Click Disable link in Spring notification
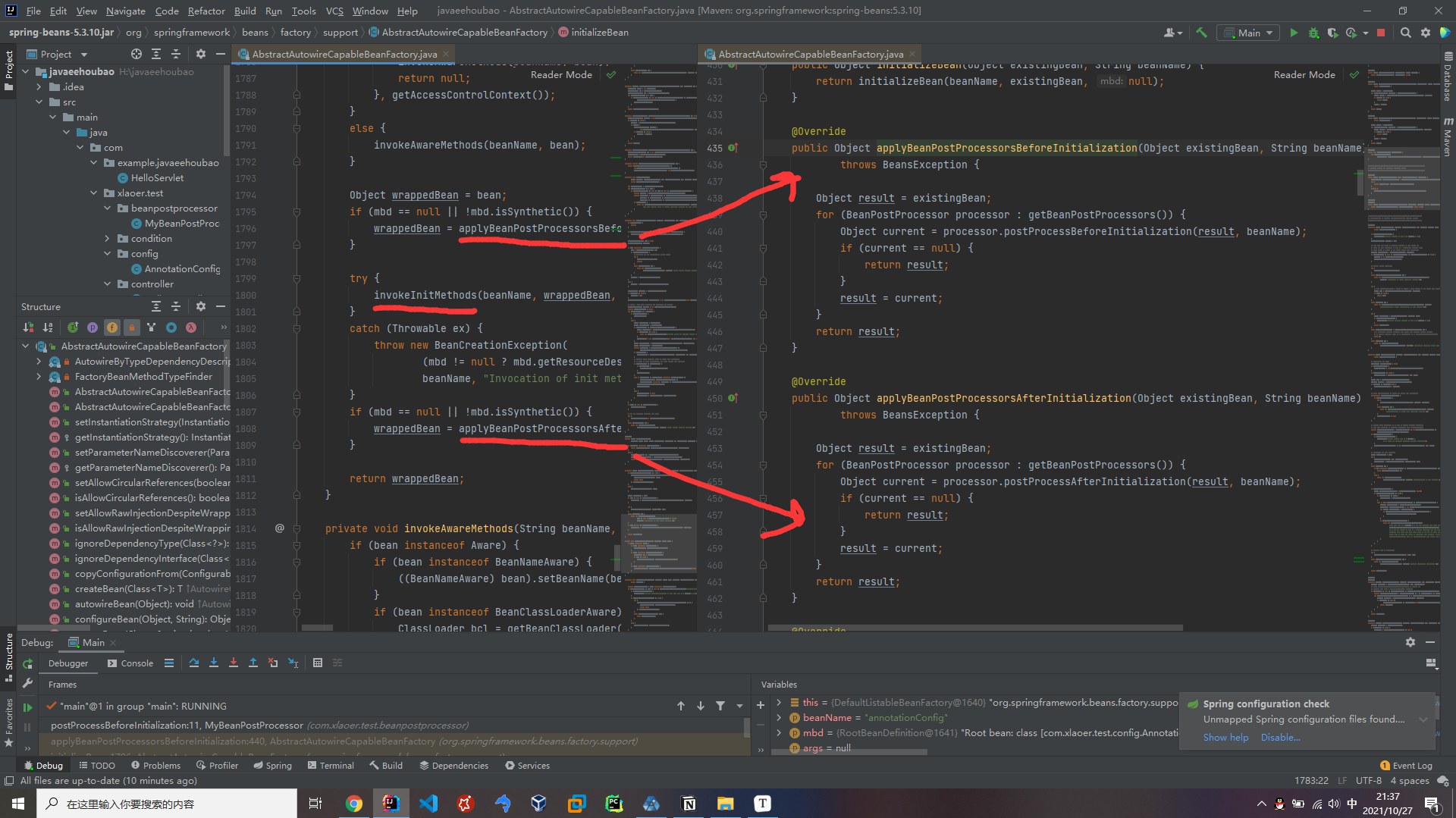This screenshot has width=1456, height=818. tap(1280, 737)
